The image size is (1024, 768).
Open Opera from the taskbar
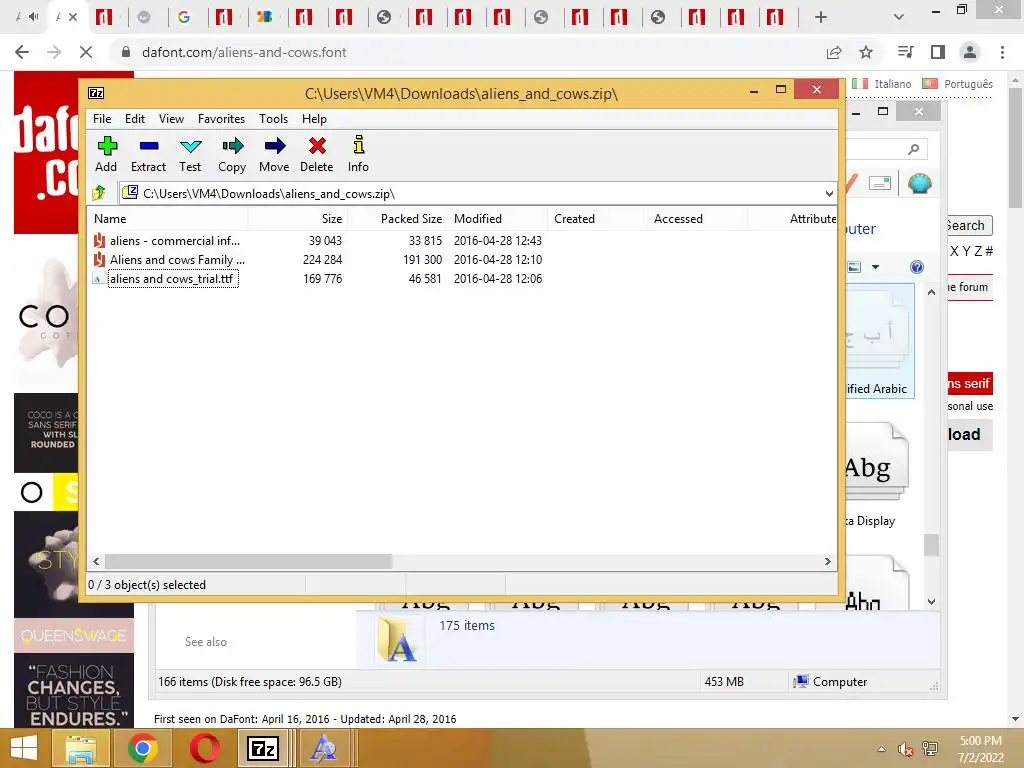click(x=204, y=748)
